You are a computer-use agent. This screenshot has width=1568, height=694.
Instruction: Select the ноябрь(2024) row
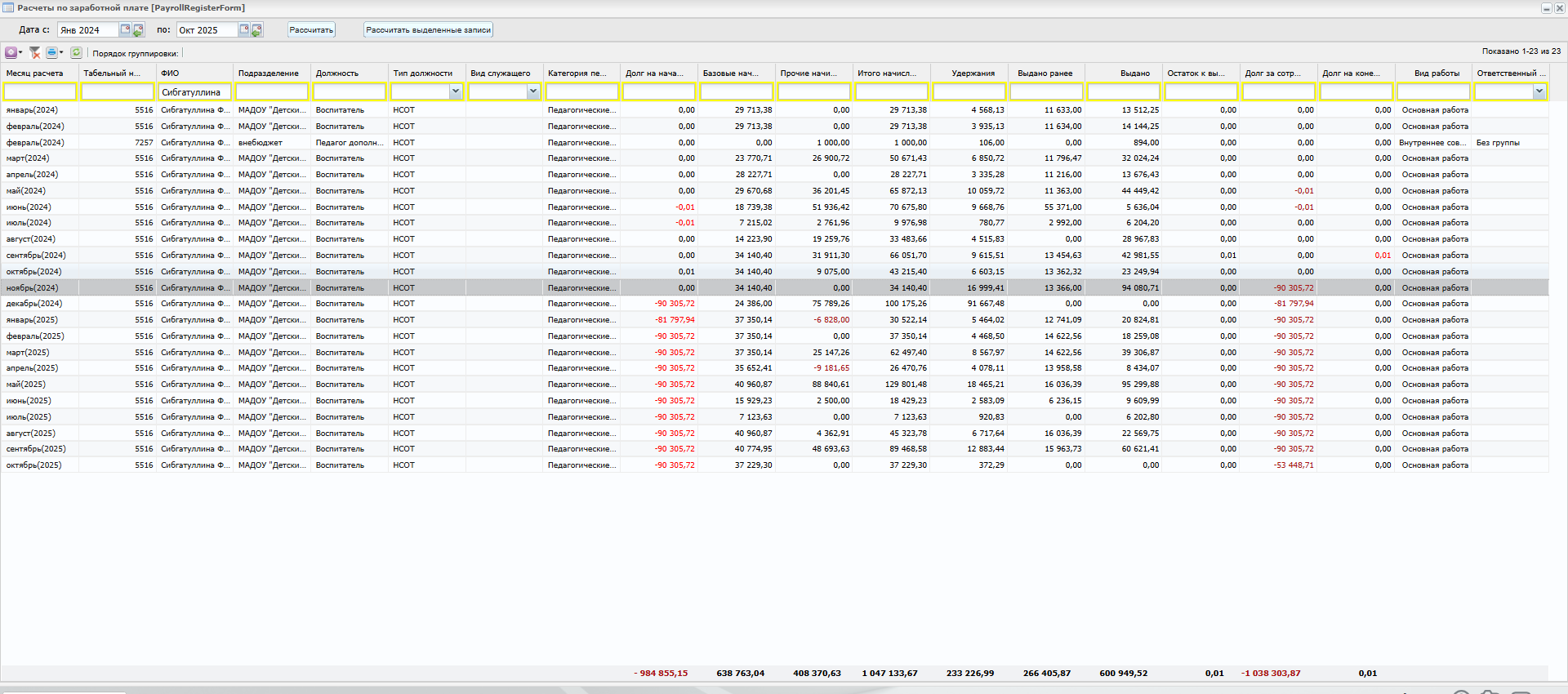tap(774, 287)
